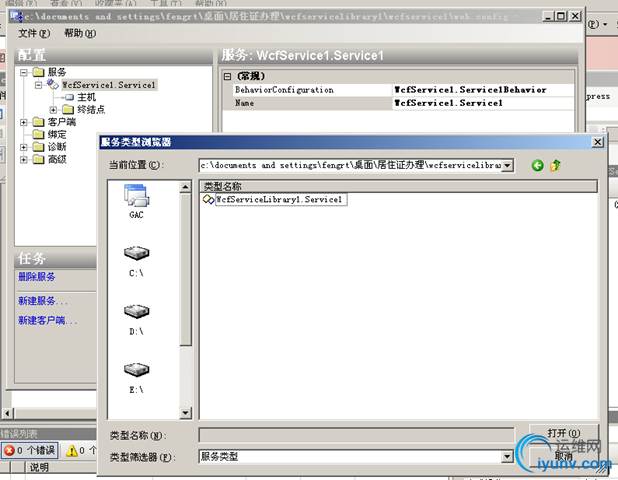The image size is (618, 480).
Task: Click the drive list scrollbar down arrow
Action: (x=185, y=413)
